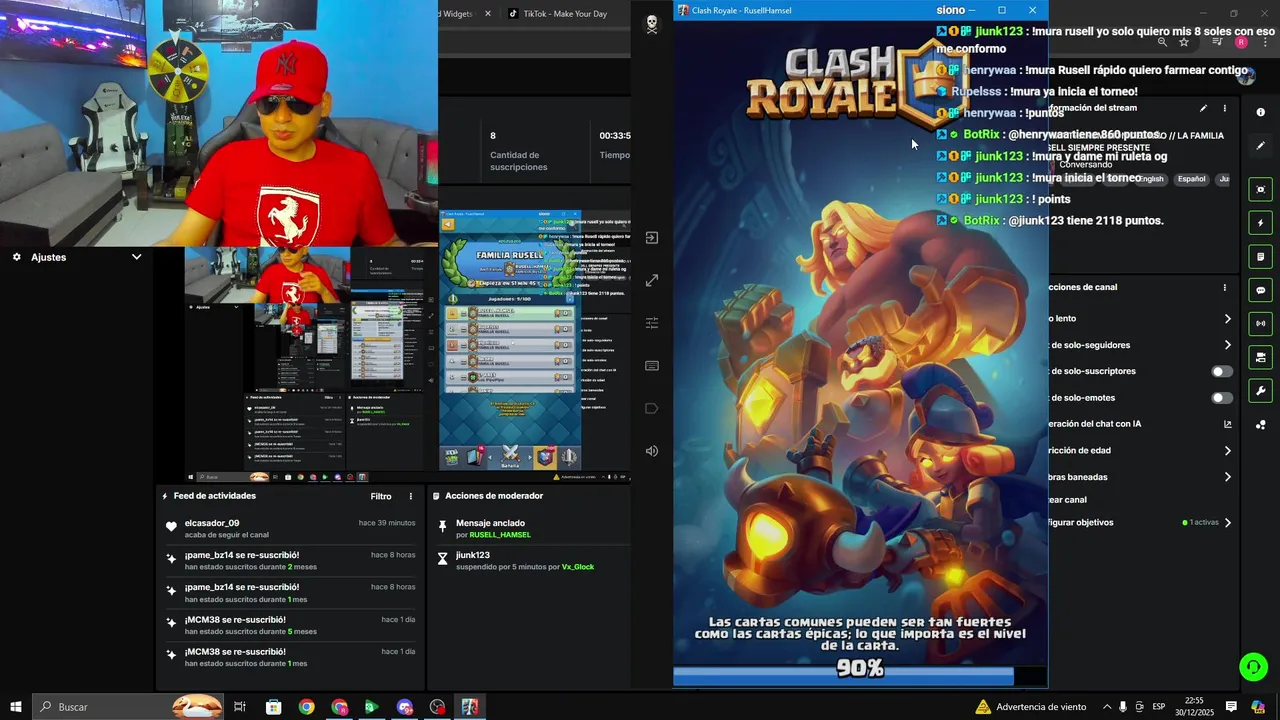1280x720 pixels.
Task: Open the chat bubble quick action icon
Action: coord(1260,290)
